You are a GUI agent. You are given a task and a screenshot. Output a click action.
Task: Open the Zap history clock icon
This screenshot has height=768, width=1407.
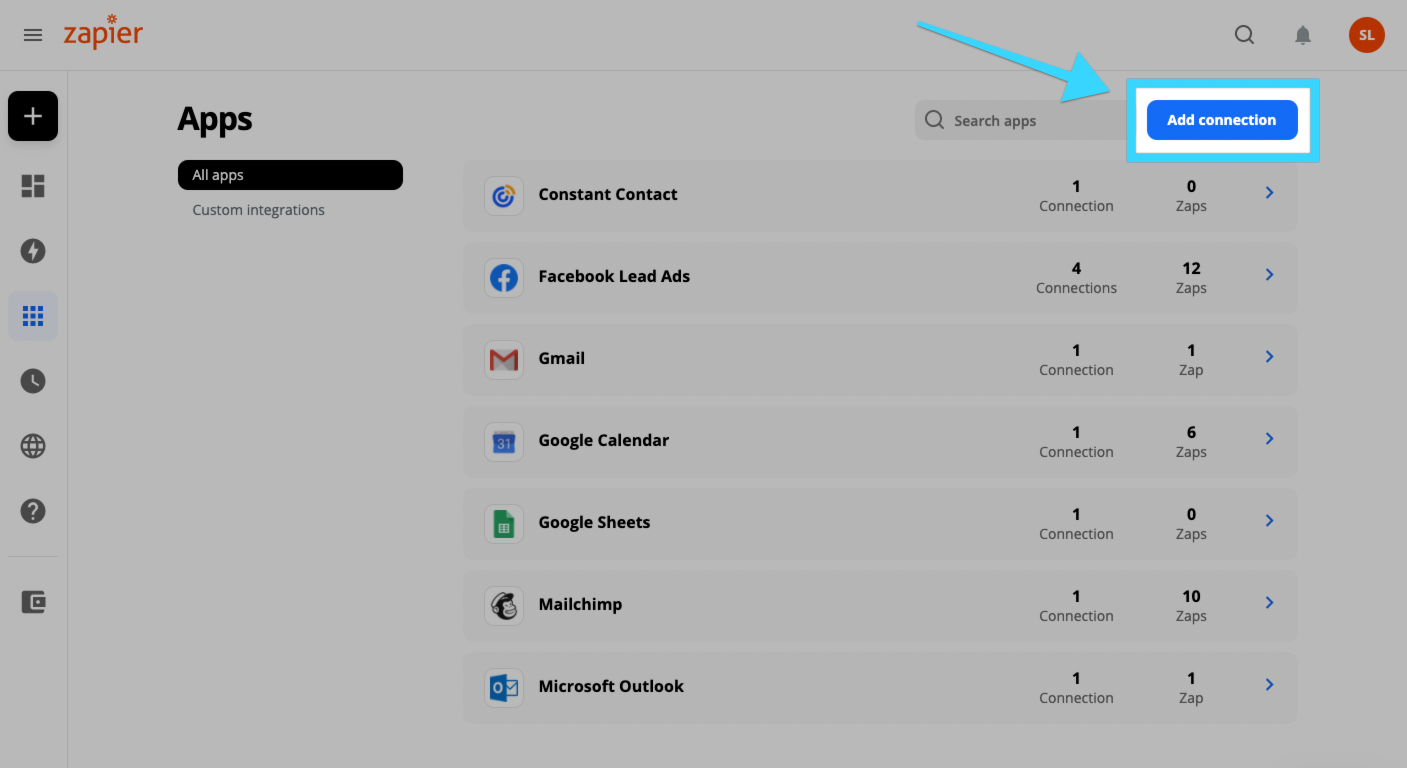33,381
